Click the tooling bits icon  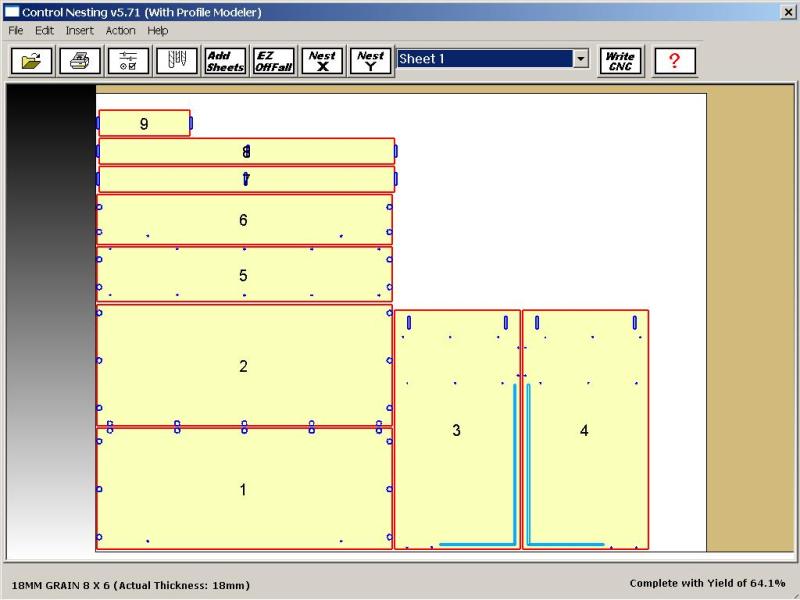tap(176, 61)
